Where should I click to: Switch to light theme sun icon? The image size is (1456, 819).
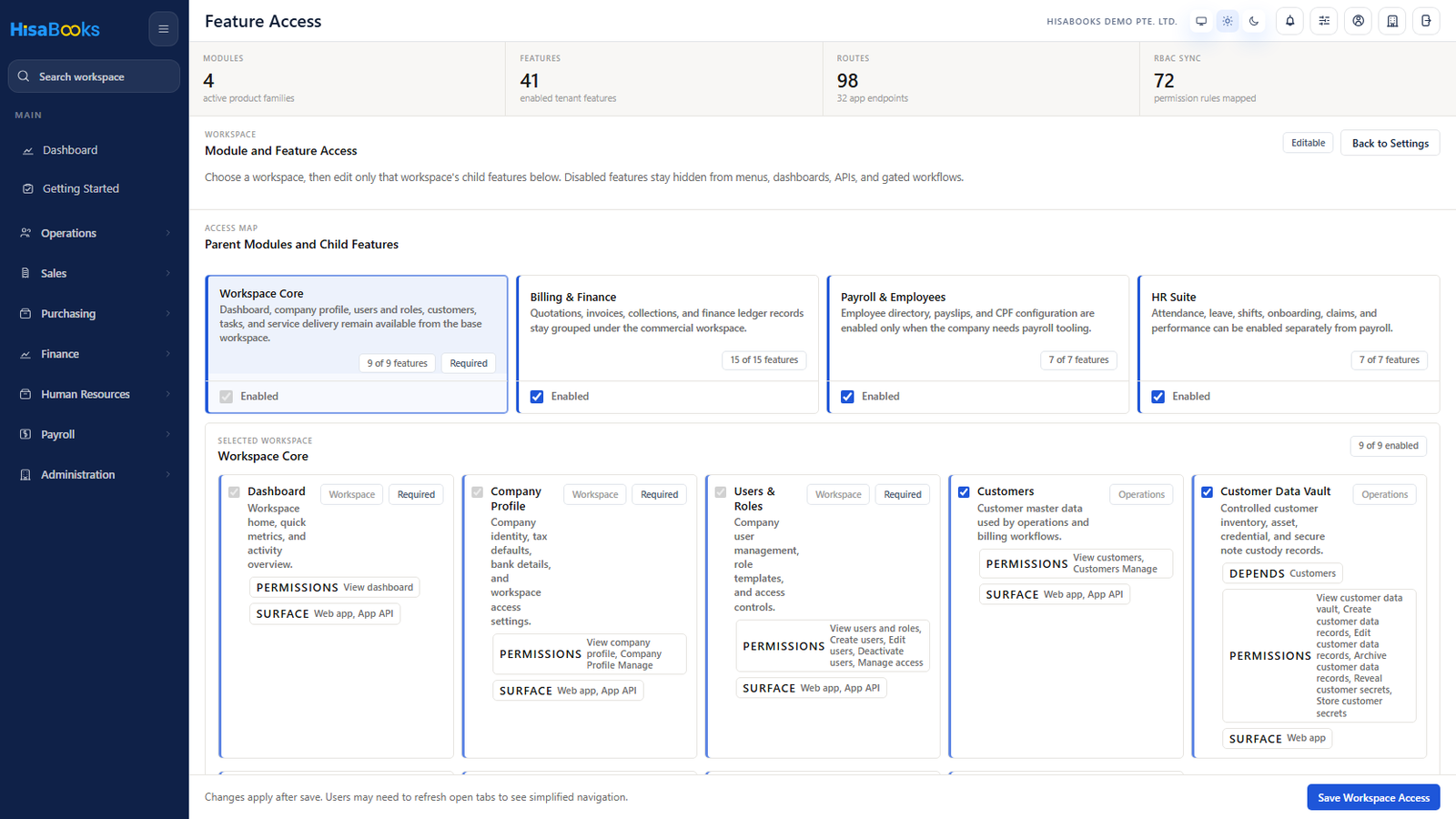(x=1228, y=21)
